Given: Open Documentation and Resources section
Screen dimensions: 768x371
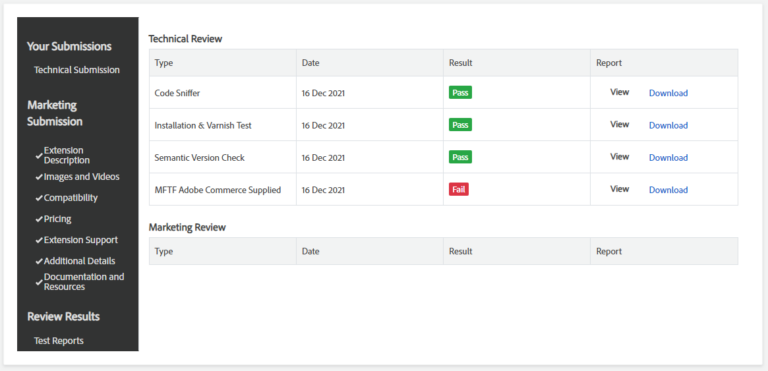Looking at the screenshot, I should (84, 282).
